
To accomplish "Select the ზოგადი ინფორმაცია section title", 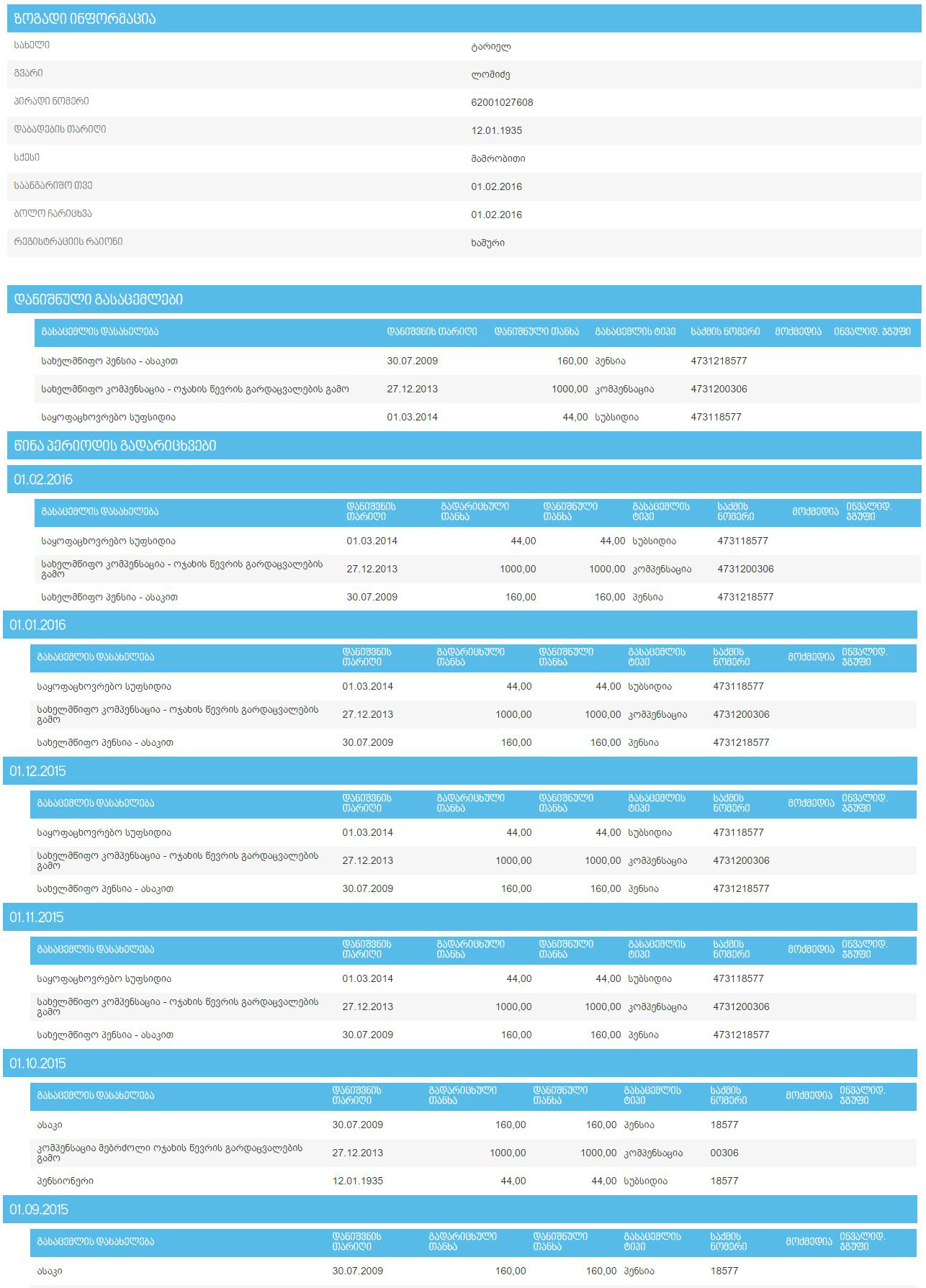I will pos(84,19).
